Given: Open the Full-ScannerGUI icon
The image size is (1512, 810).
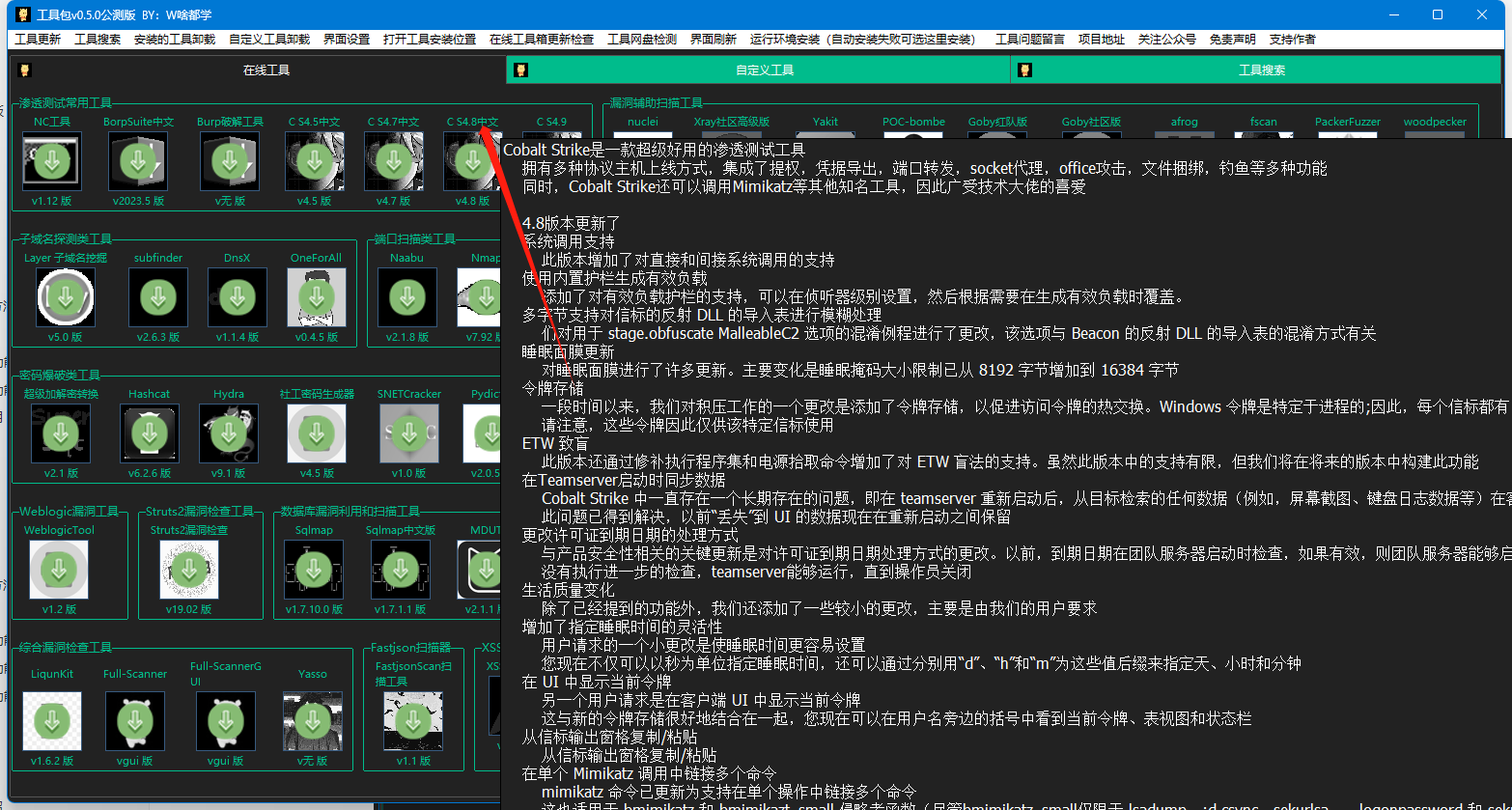Looking at the screenshot, I should tap(226, 721).
